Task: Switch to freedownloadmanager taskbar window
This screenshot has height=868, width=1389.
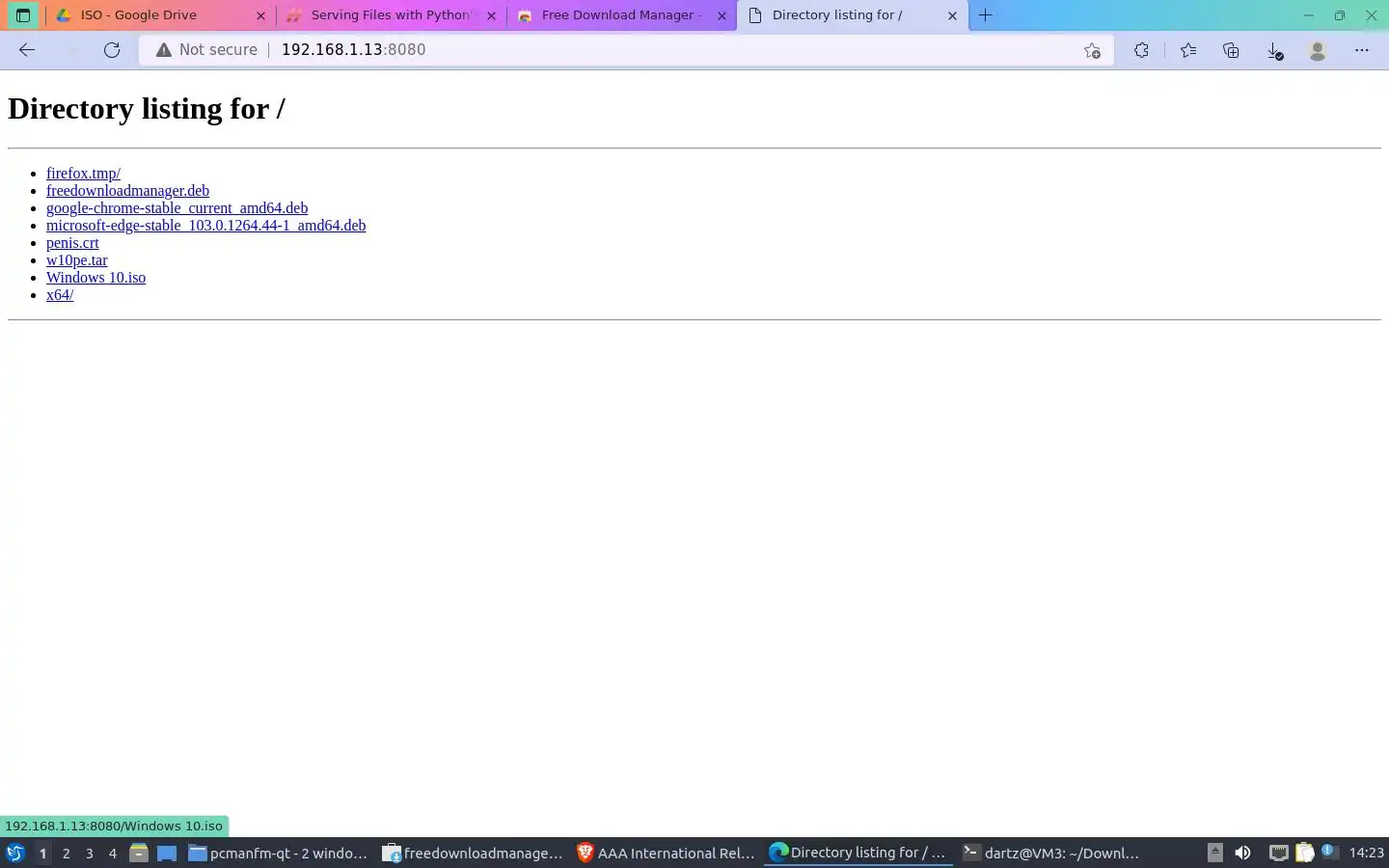Action: click(473, 853)
